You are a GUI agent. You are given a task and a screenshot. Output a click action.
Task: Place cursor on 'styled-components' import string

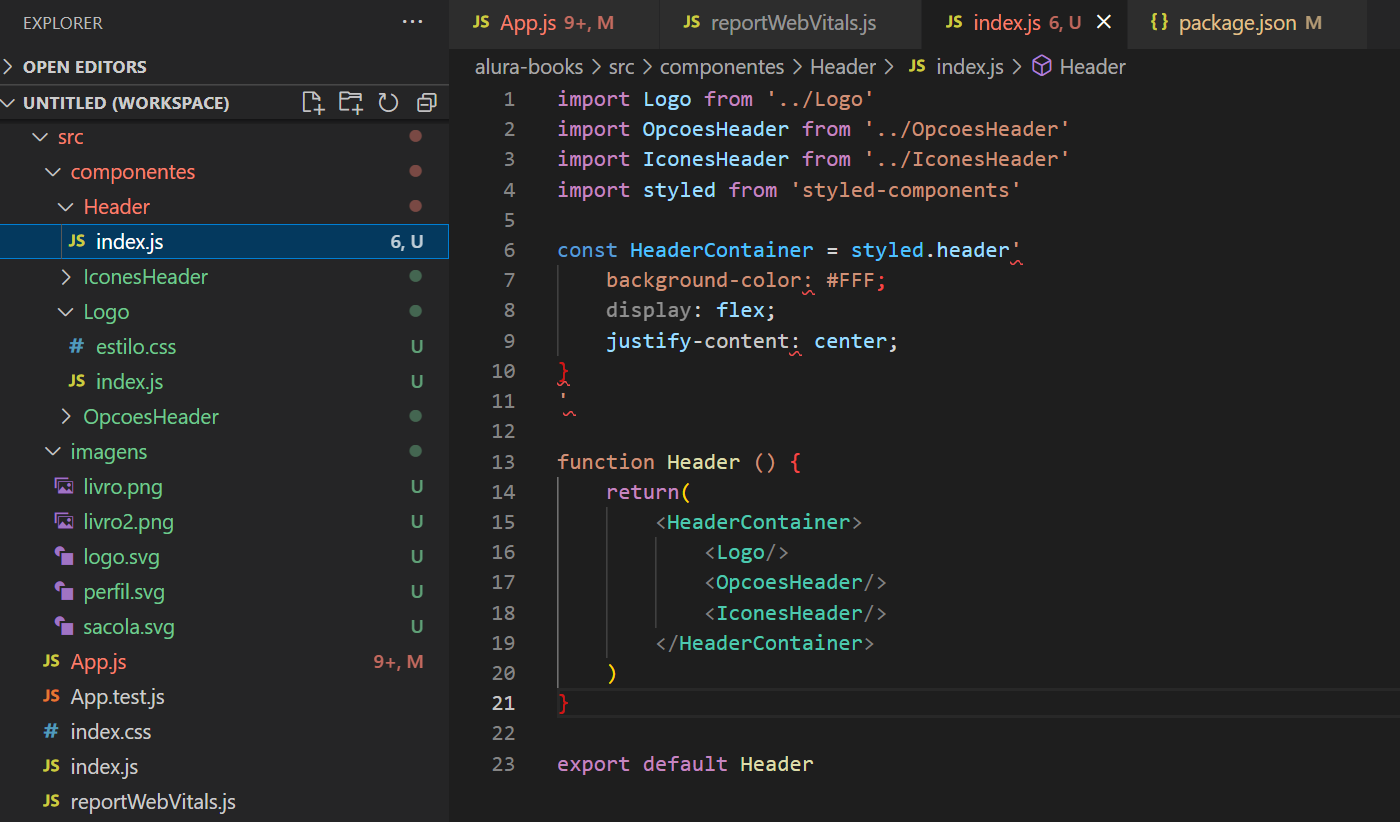[x=905, y=190]
